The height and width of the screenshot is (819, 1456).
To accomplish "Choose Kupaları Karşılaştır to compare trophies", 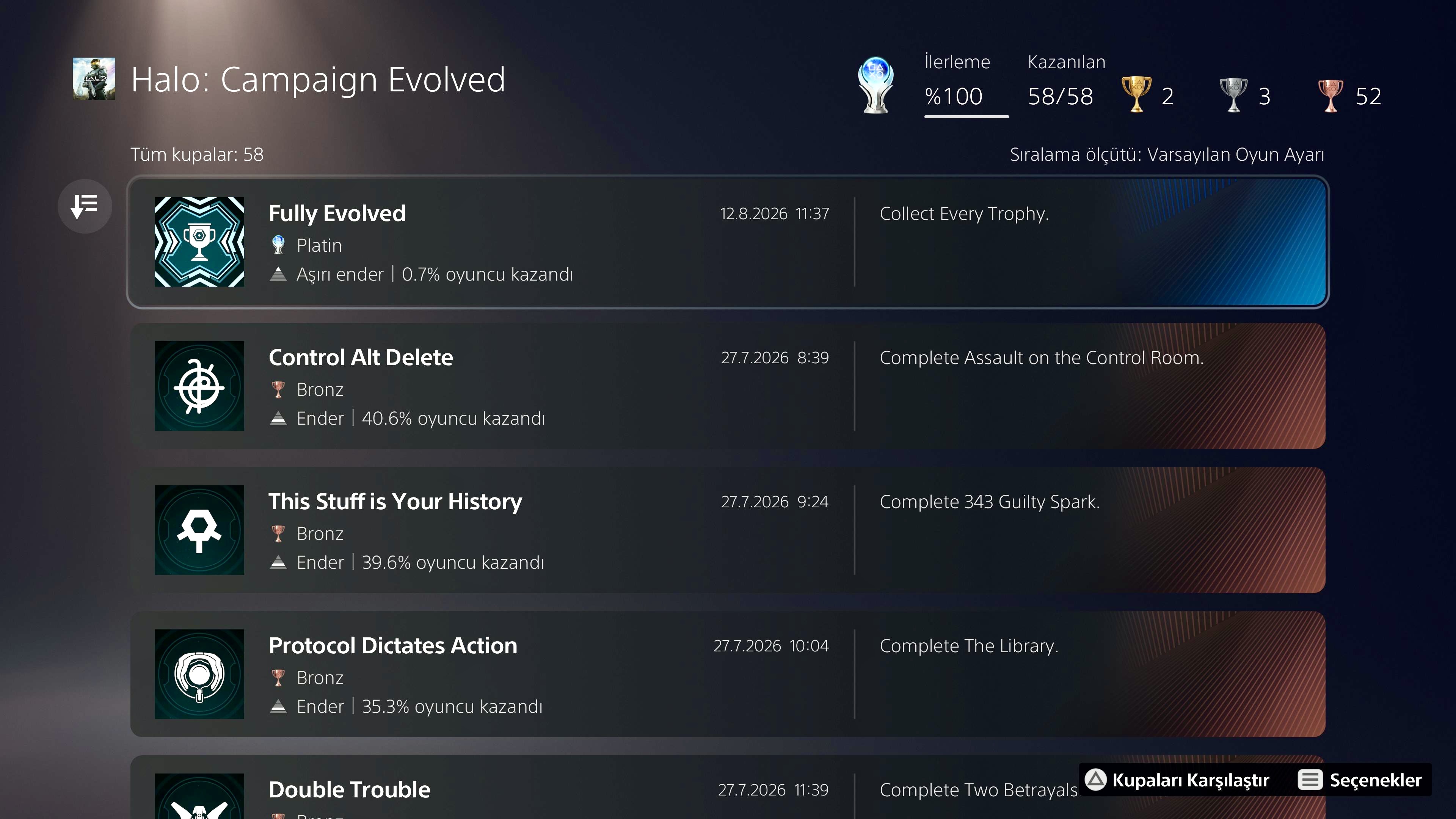I will click(x=1178, y=780).
